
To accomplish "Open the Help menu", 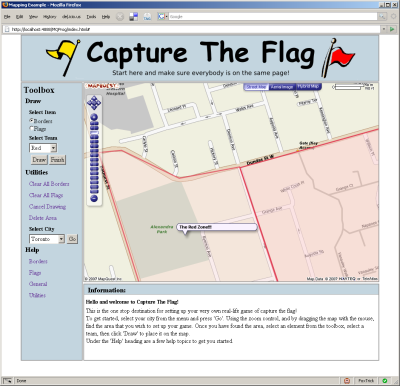I will [106, 17].
